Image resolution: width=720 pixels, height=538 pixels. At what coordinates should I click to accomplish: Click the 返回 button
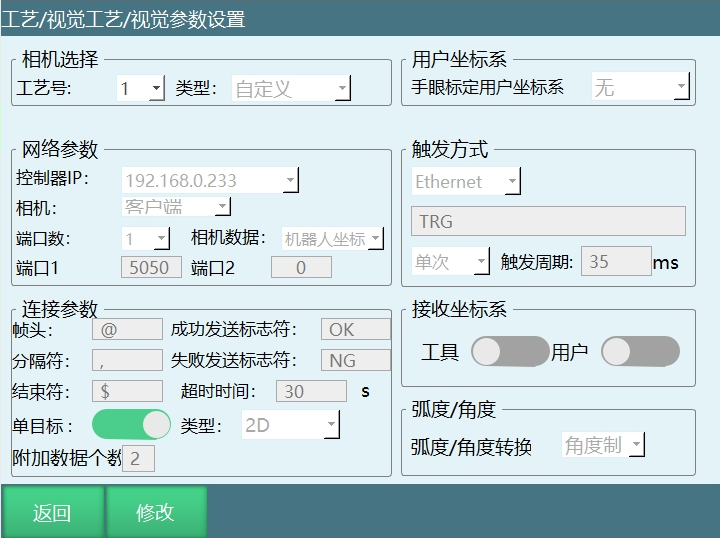[x=52, y=513]
